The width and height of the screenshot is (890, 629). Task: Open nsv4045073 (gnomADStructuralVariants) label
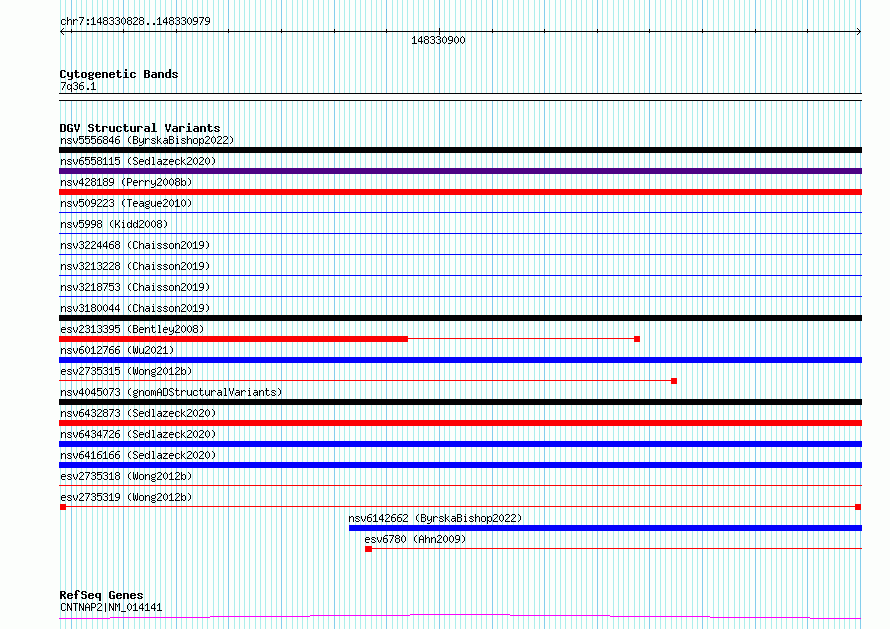point(171,392)
